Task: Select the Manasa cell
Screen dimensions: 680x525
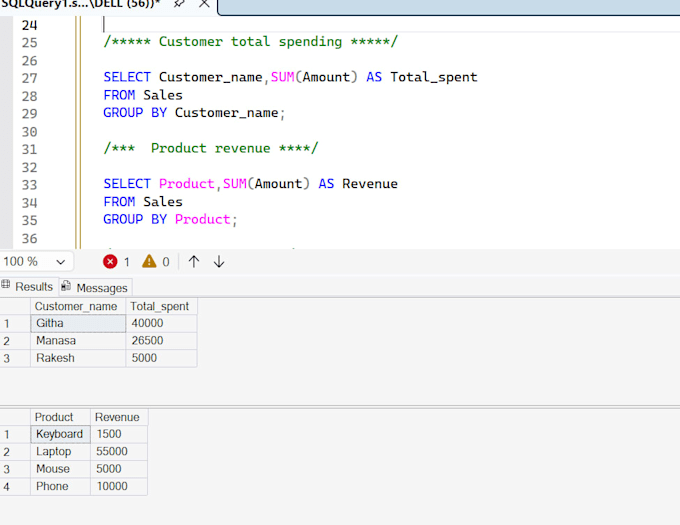Action: tap(78, 340)
